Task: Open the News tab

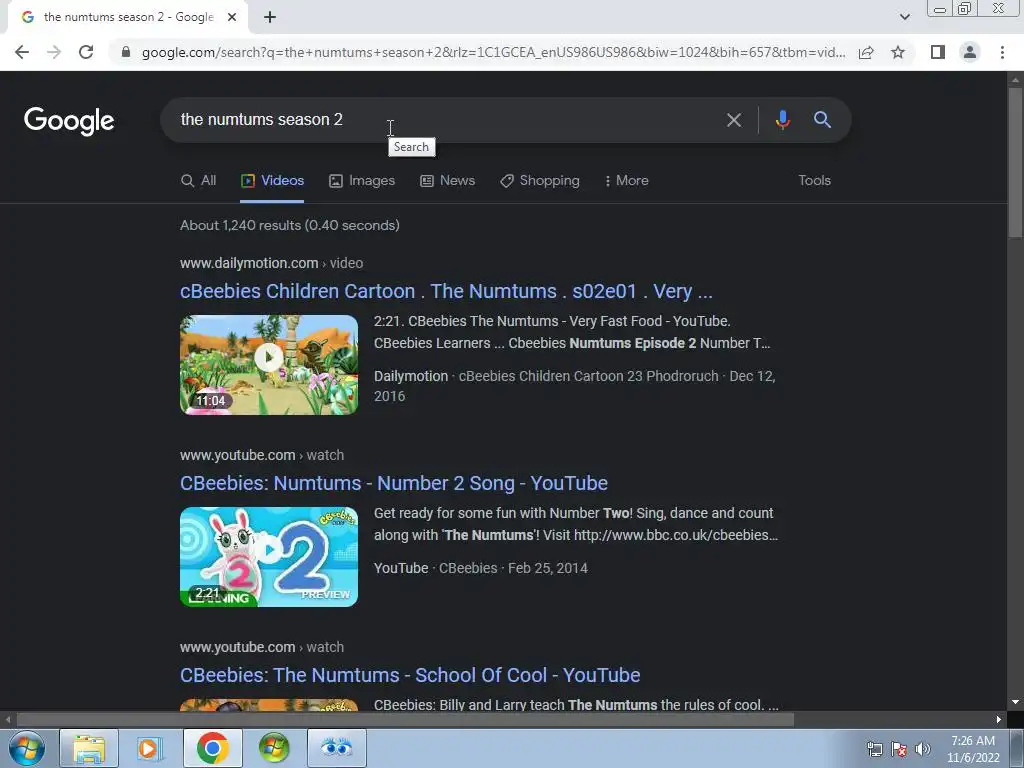Action: pos(447,181)
